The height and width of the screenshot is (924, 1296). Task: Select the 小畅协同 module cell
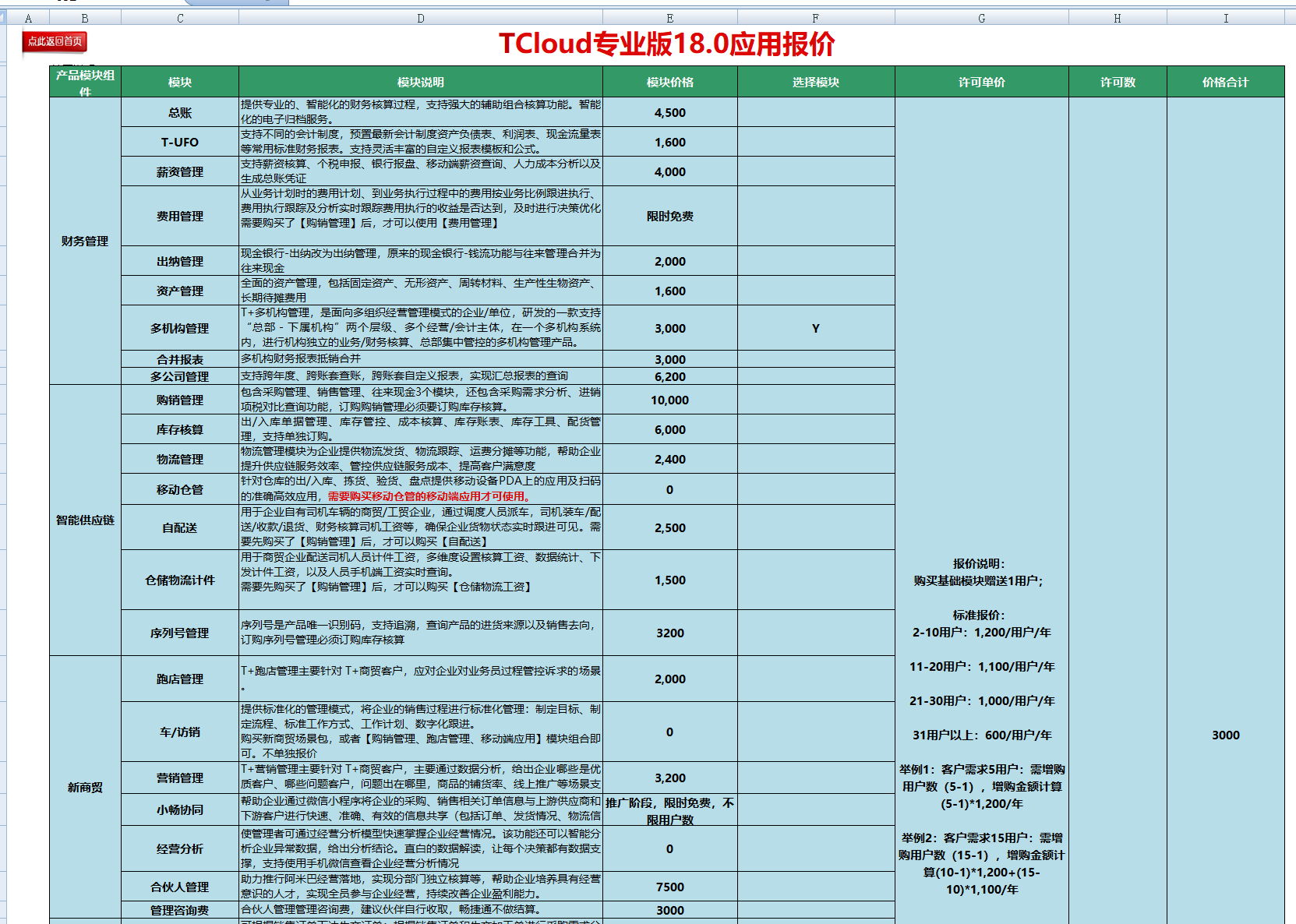[x=180, y=809]
